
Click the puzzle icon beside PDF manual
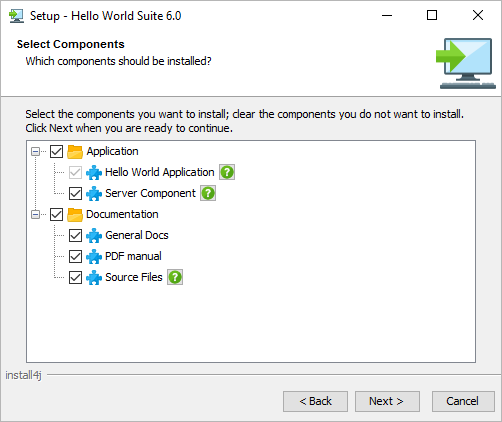(x=94, y=256)
